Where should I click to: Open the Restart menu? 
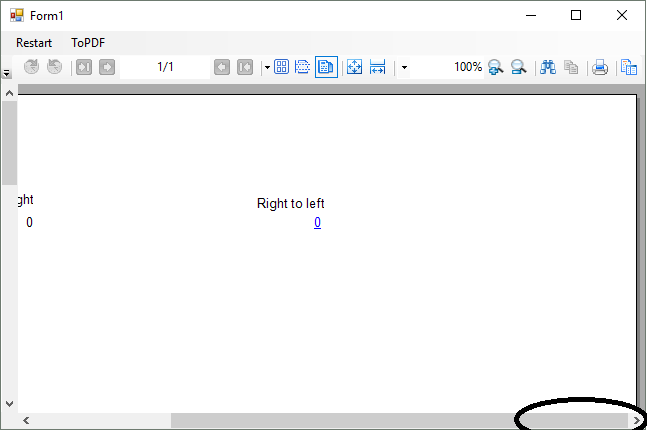point(34,43)
